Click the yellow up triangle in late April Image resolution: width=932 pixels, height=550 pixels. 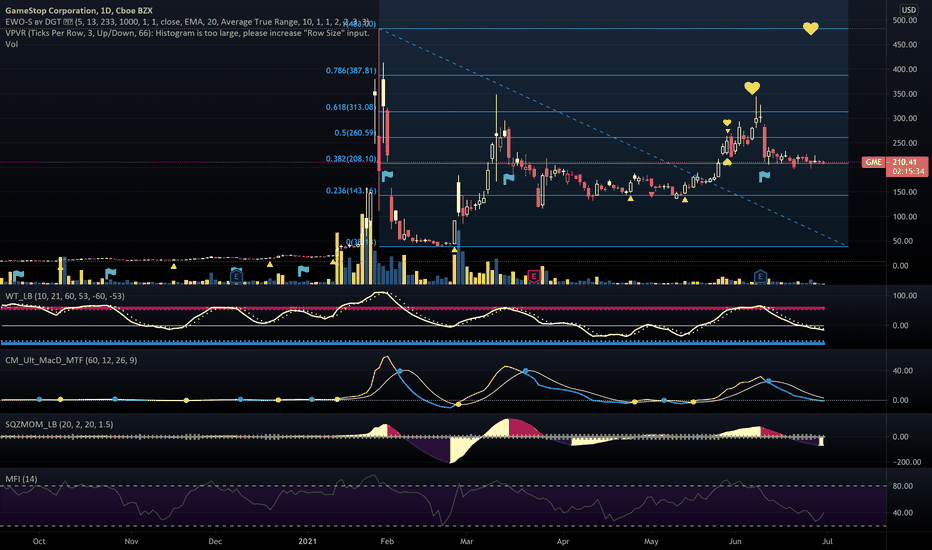[x=631, y=198]
